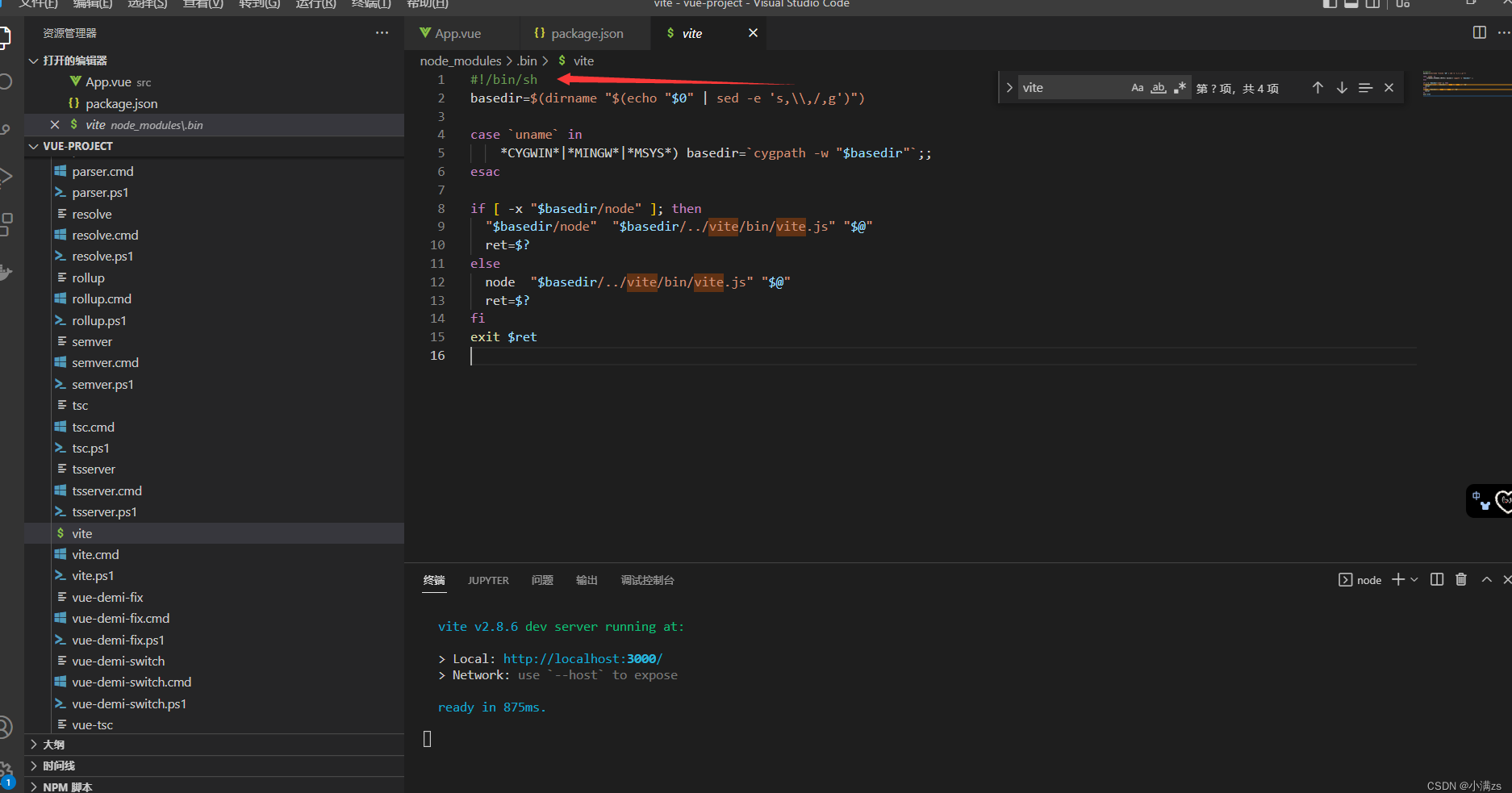Add a new terminal with plus icon
Screen dimensions: 1512x793
[1397, 579]
